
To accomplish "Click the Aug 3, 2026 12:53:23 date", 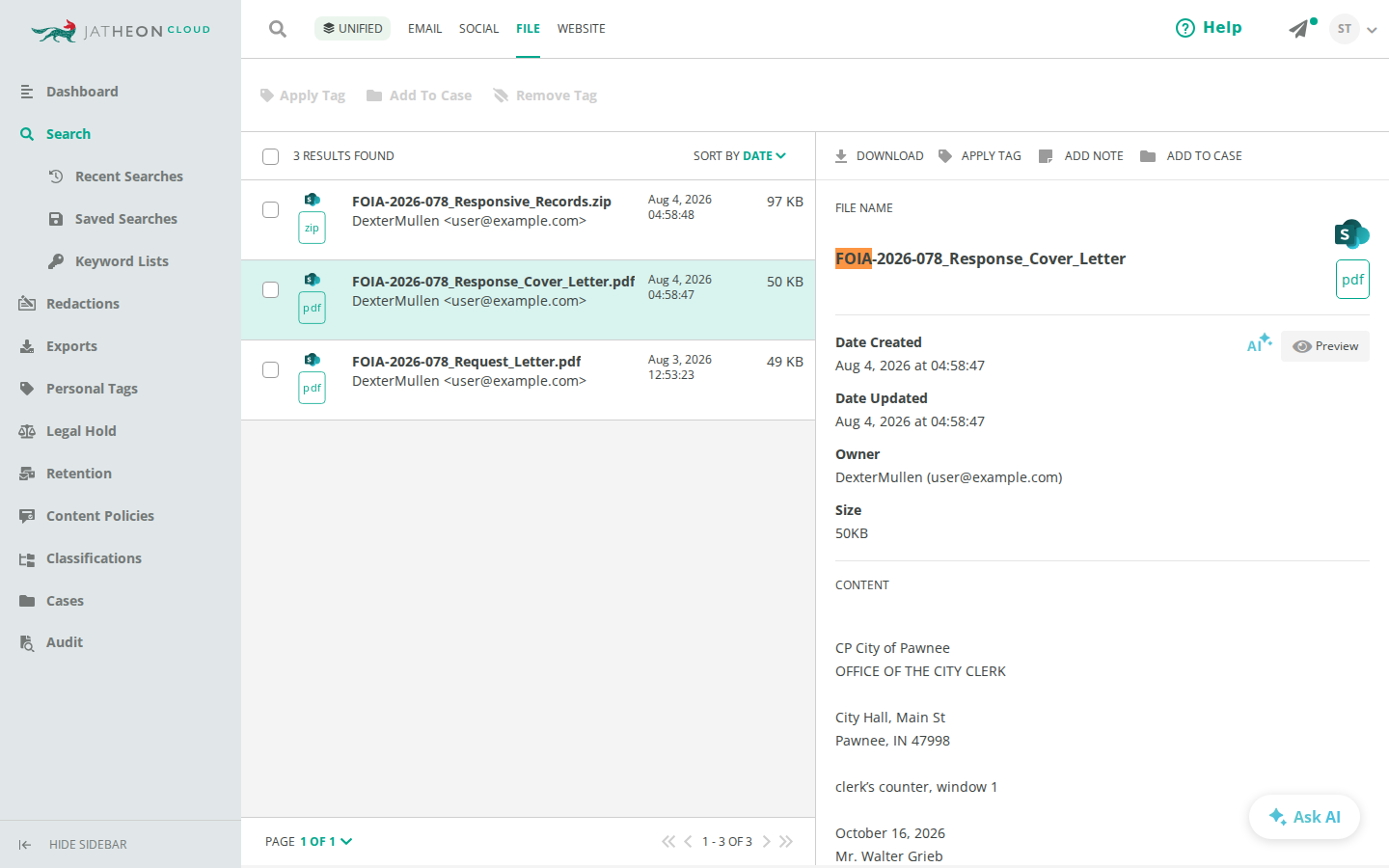I will point(680,367).
